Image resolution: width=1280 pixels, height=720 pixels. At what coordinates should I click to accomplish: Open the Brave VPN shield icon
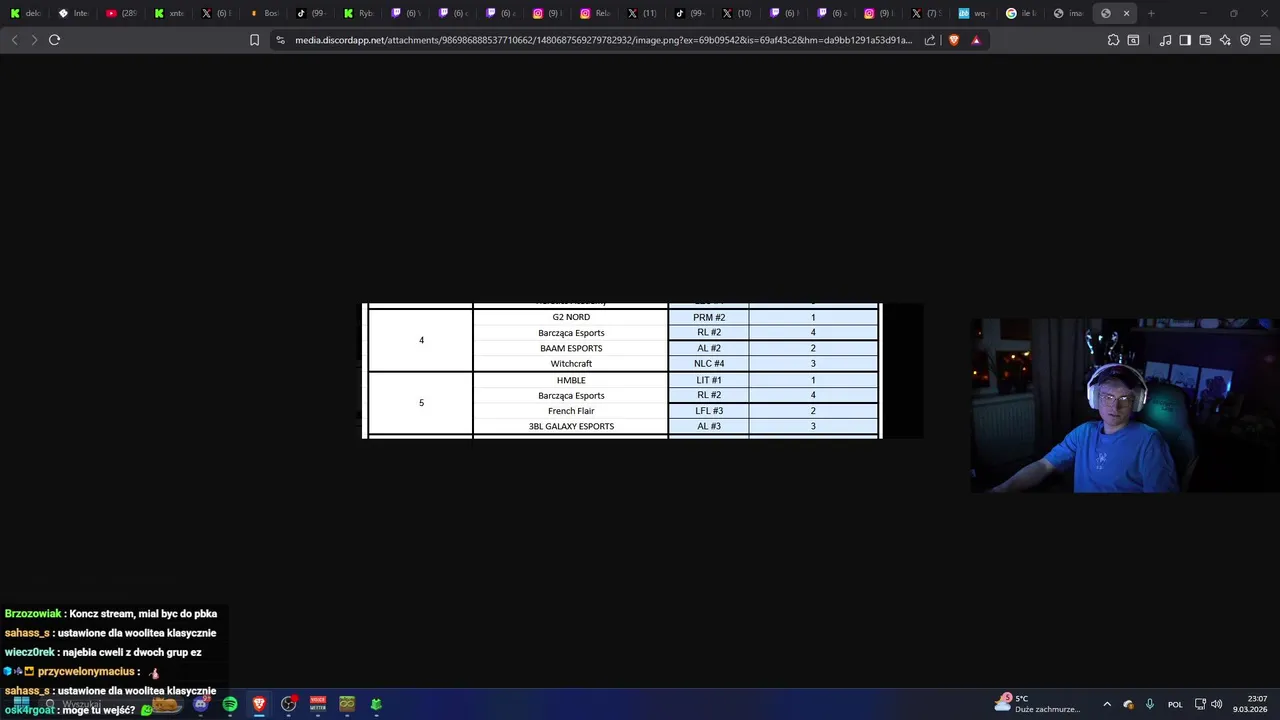point(1245,40)
